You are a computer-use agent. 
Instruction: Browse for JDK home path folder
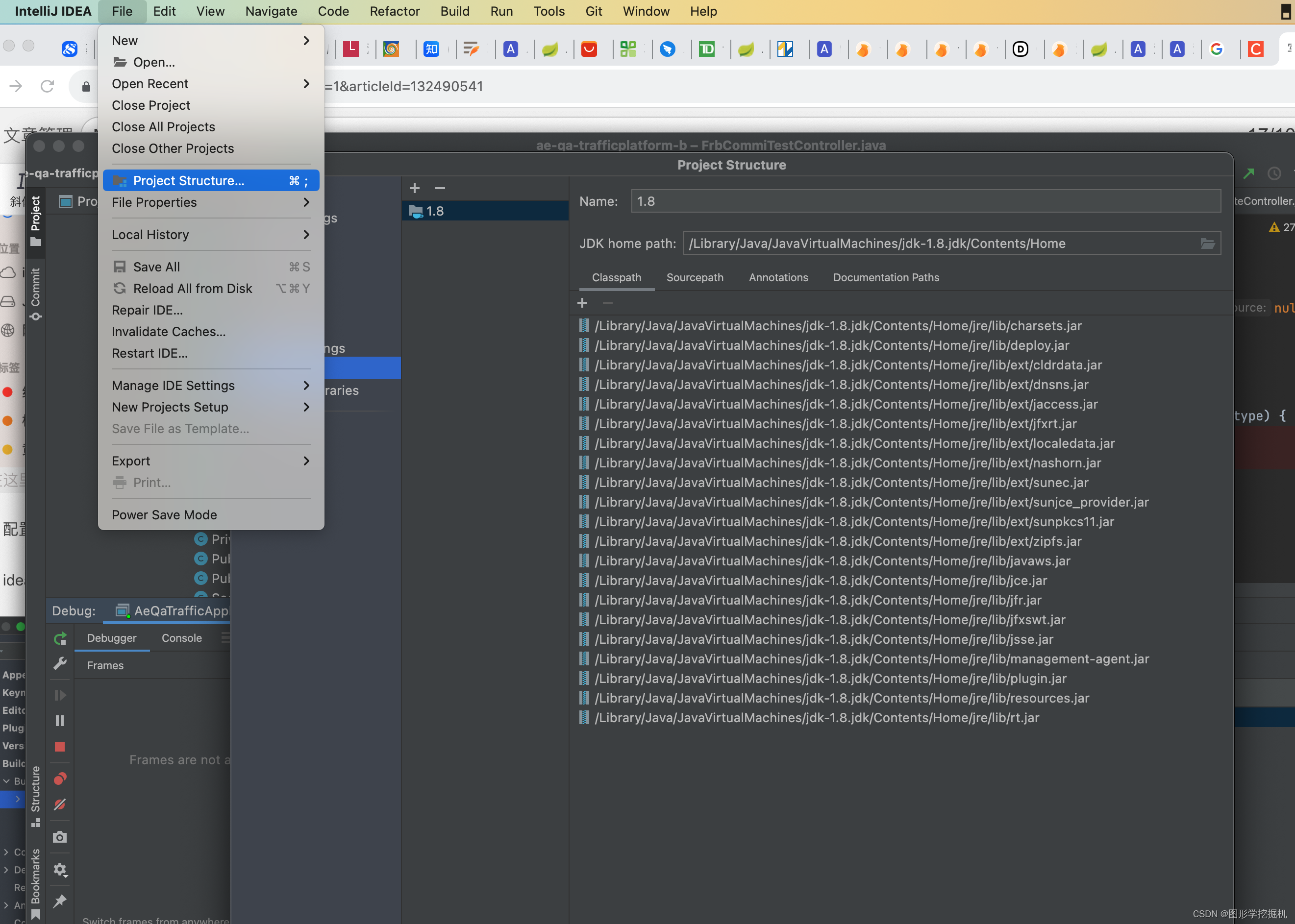click(1207, 243)
